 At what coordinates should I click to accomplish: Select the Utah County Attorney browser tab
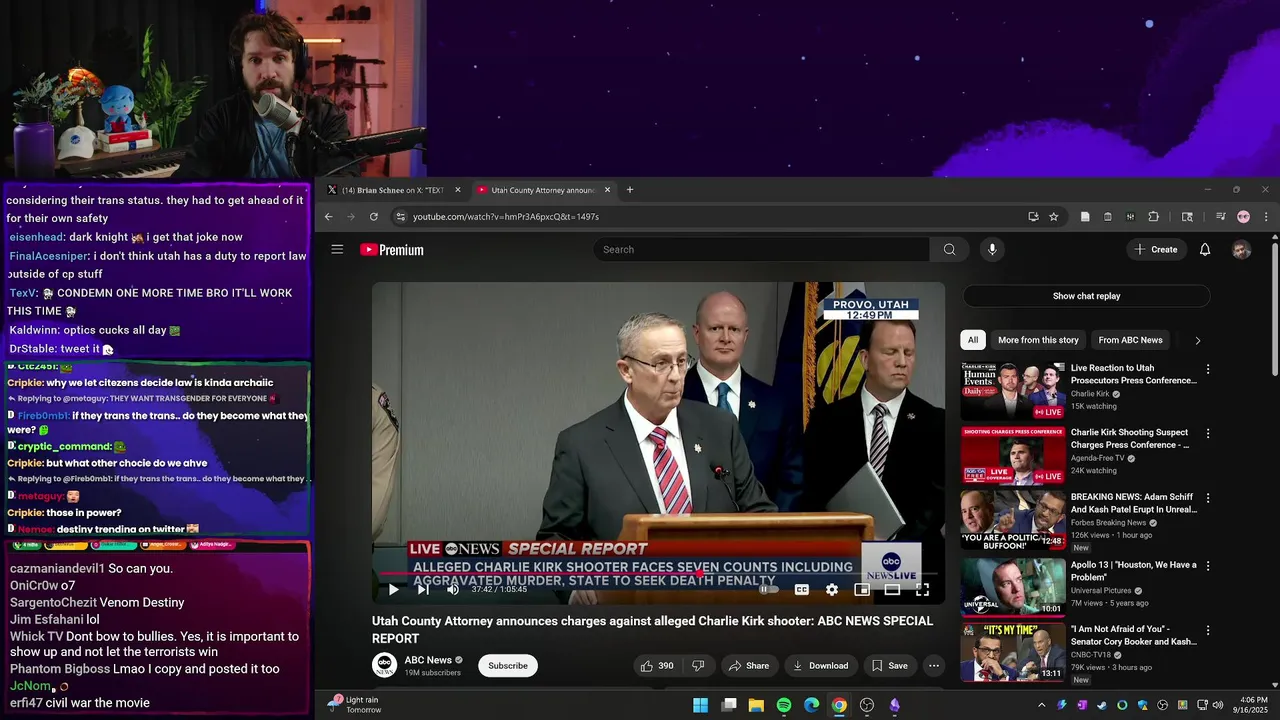(x=542, y=190)
